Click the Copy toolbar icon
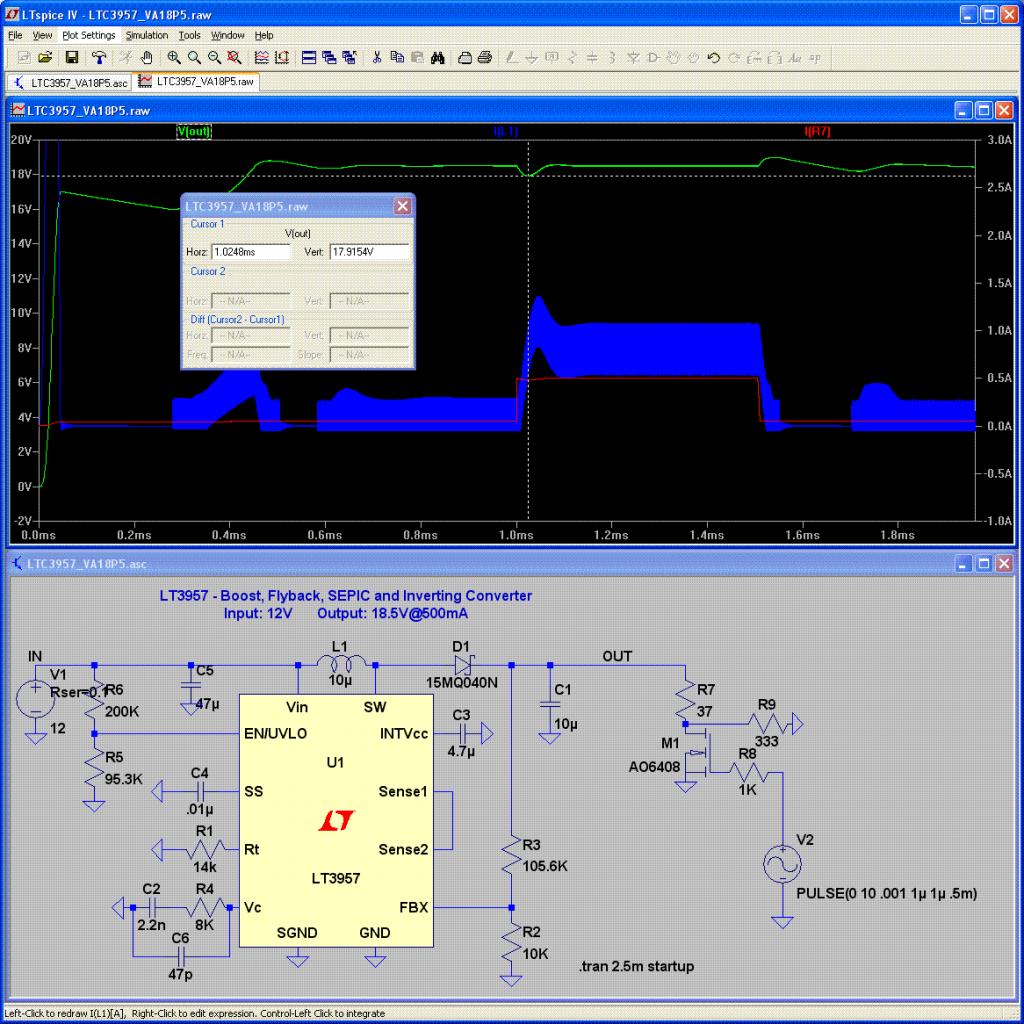This screenshot has height=1024, width=1024. coord(397,57)
